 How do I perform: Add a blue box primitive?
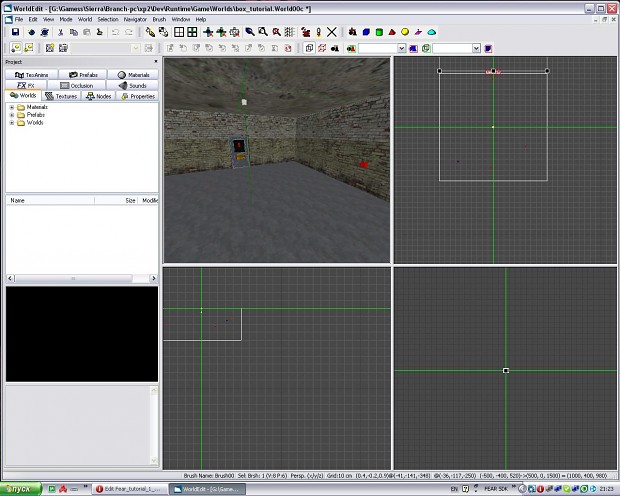[x=366, y=32]
